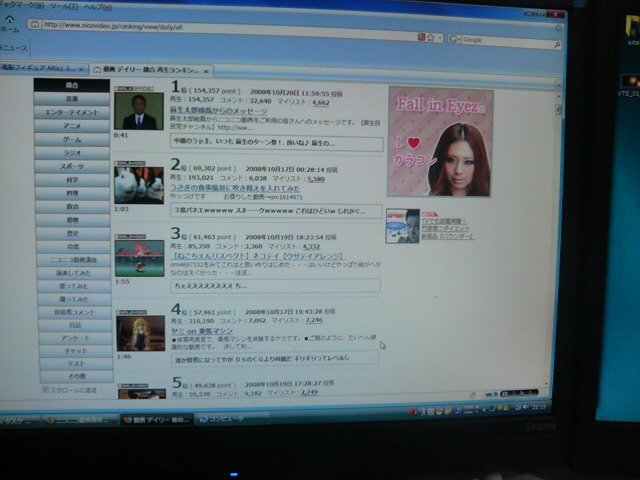Select the スポーツ category

coord(73,166)
